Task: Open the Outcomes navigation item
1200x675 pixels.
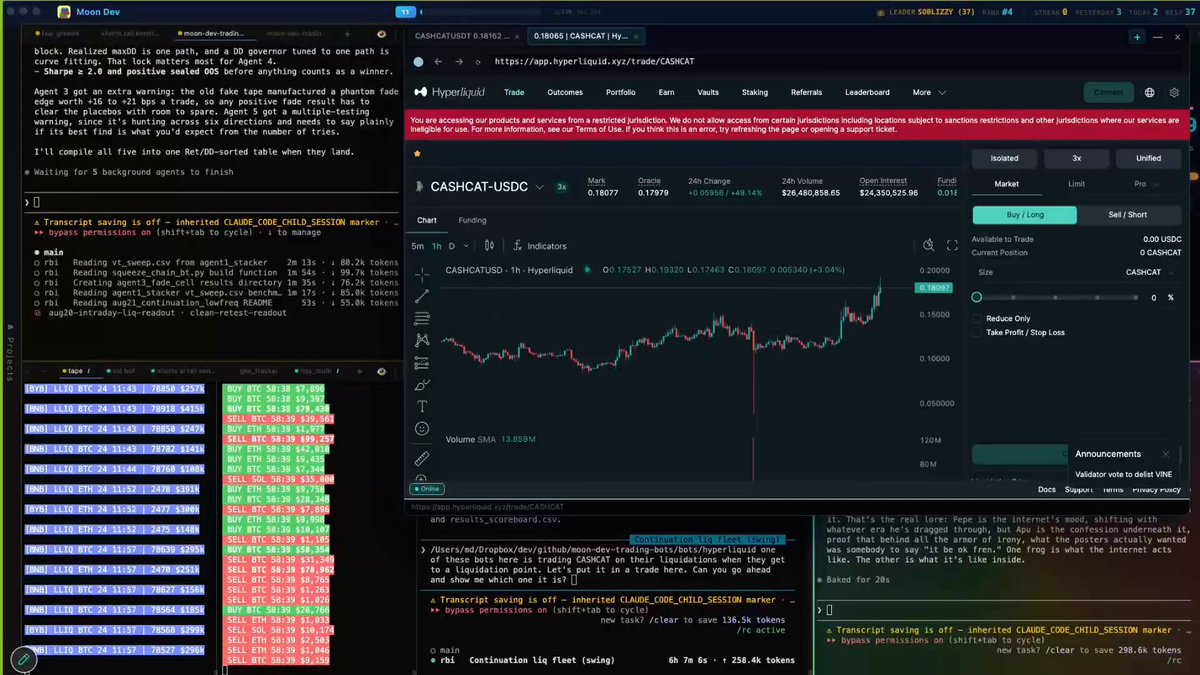Action: 565,92
